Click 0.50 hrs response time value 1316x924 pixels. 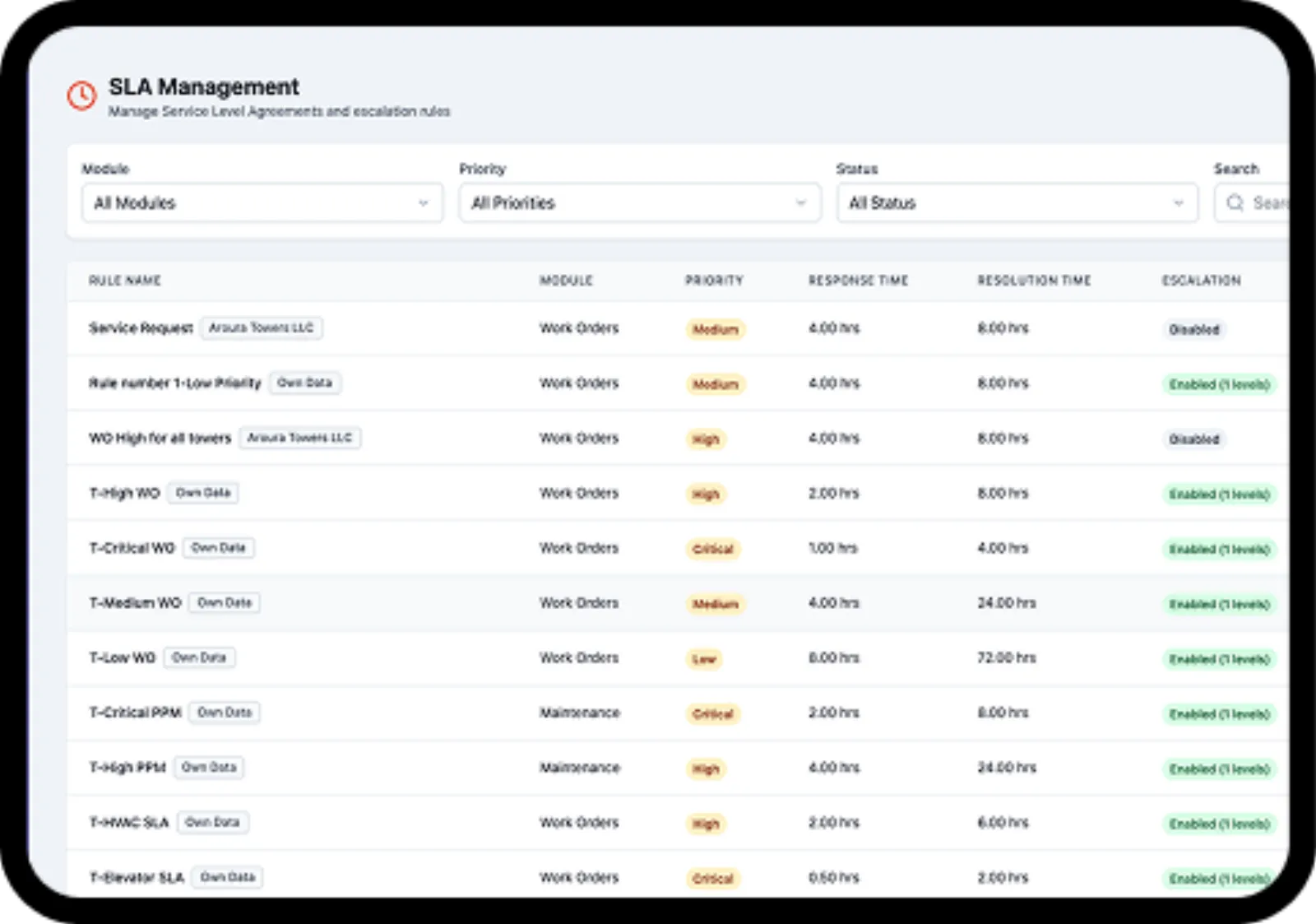tap(834, 878)
